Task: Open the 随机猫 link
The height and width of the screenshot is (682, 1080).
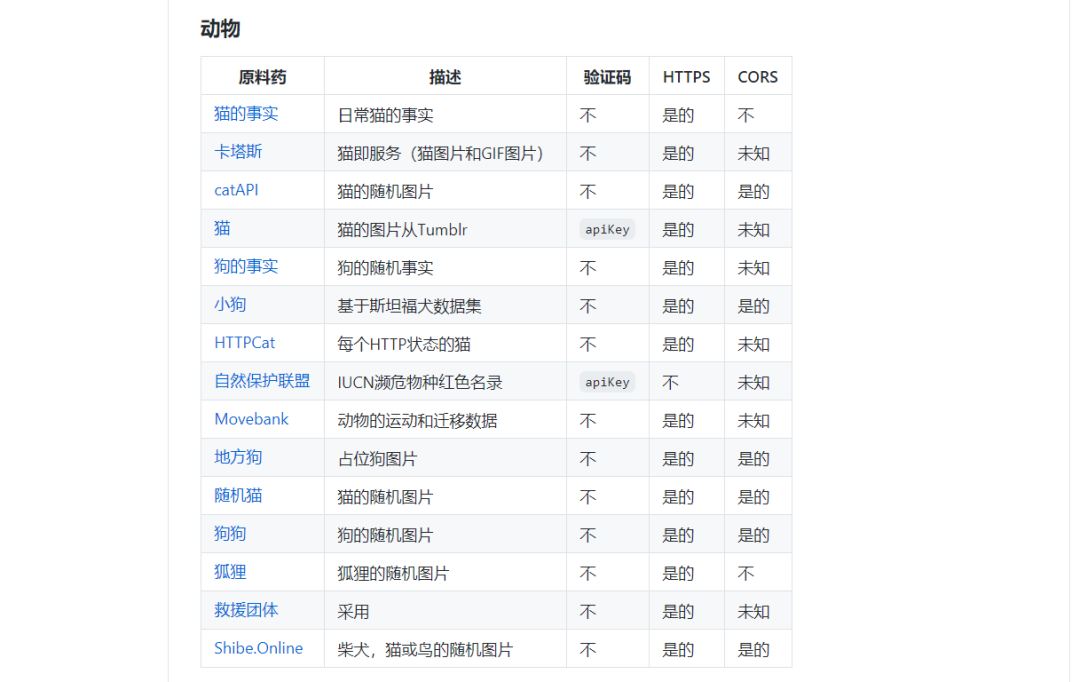Action: coord(238,495)
